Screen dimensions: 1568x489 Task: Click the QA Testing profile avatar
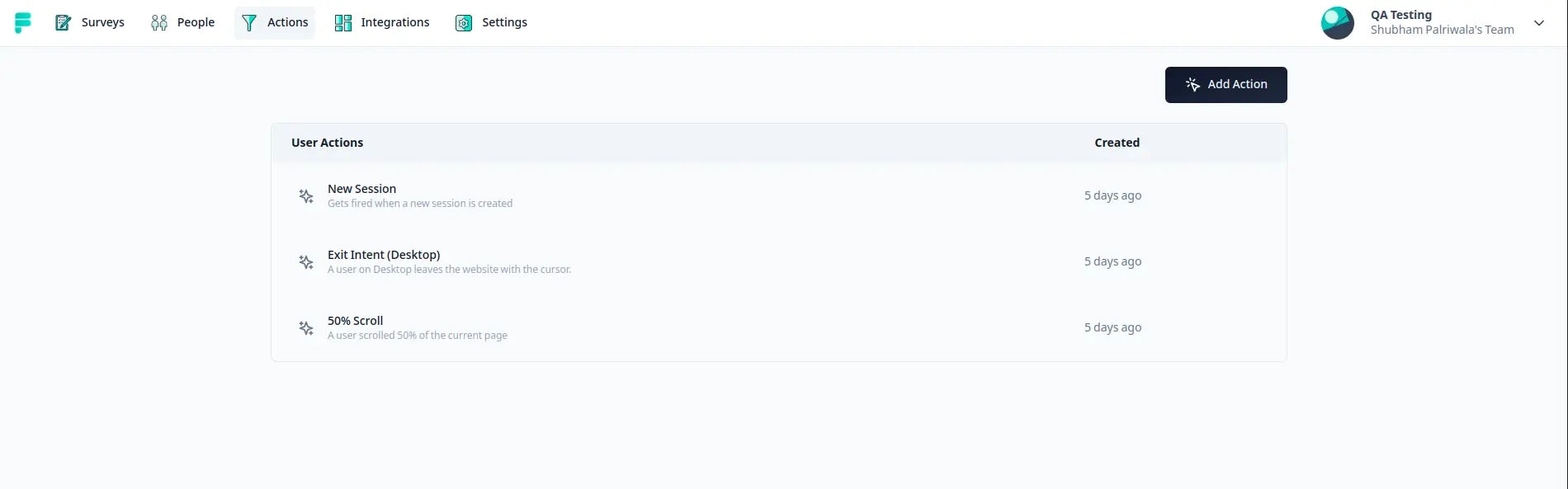coord(1337,23)
